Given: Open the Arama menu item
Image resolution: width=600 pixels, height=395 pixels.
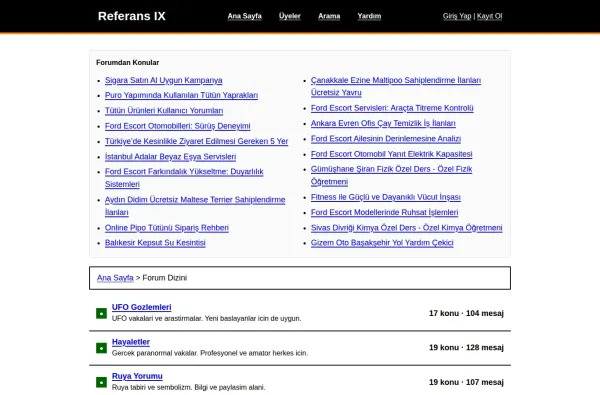Looking at the screenshot, I should [329, 16].
